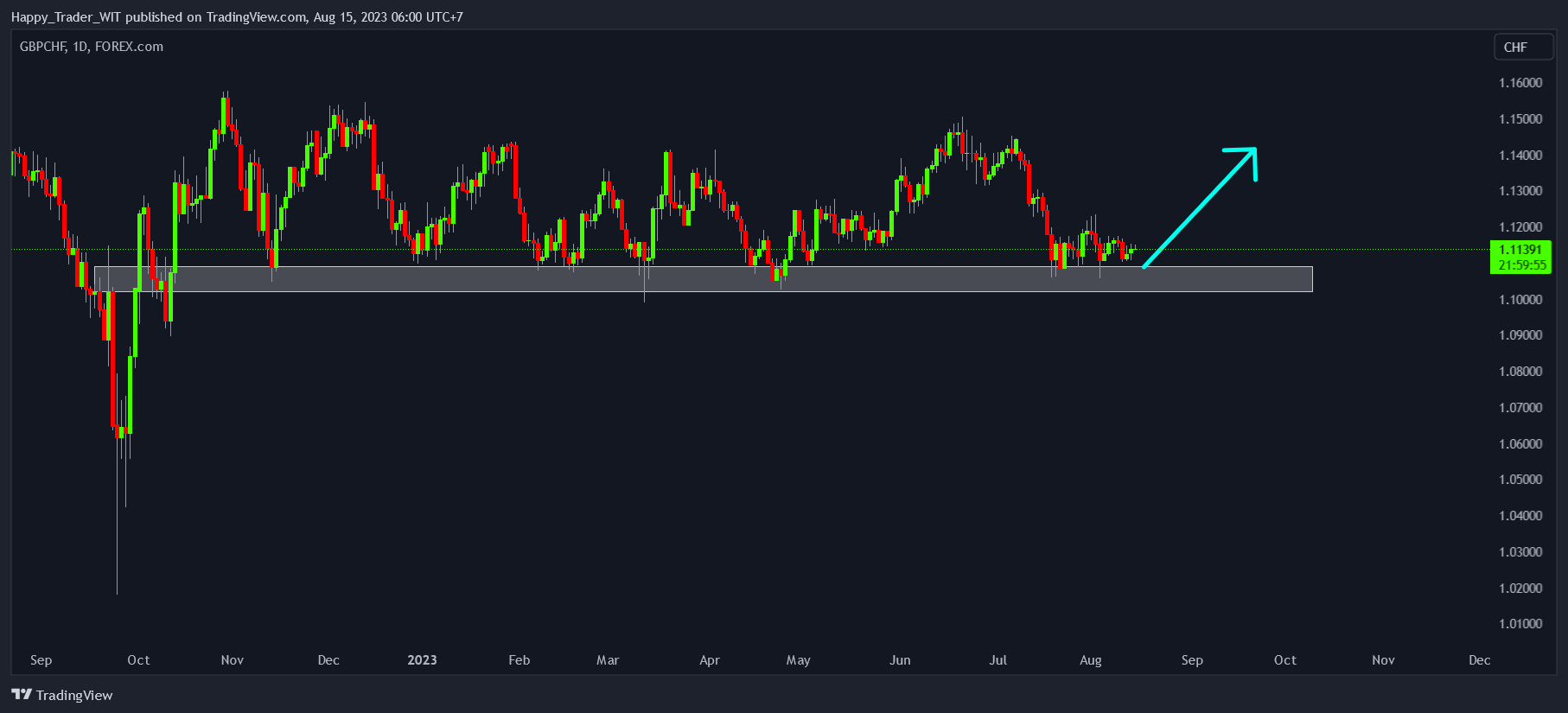Click the 1.14000 price axis label
Viewport: 1568px width, 713px height.
[x=1520, y=156]
